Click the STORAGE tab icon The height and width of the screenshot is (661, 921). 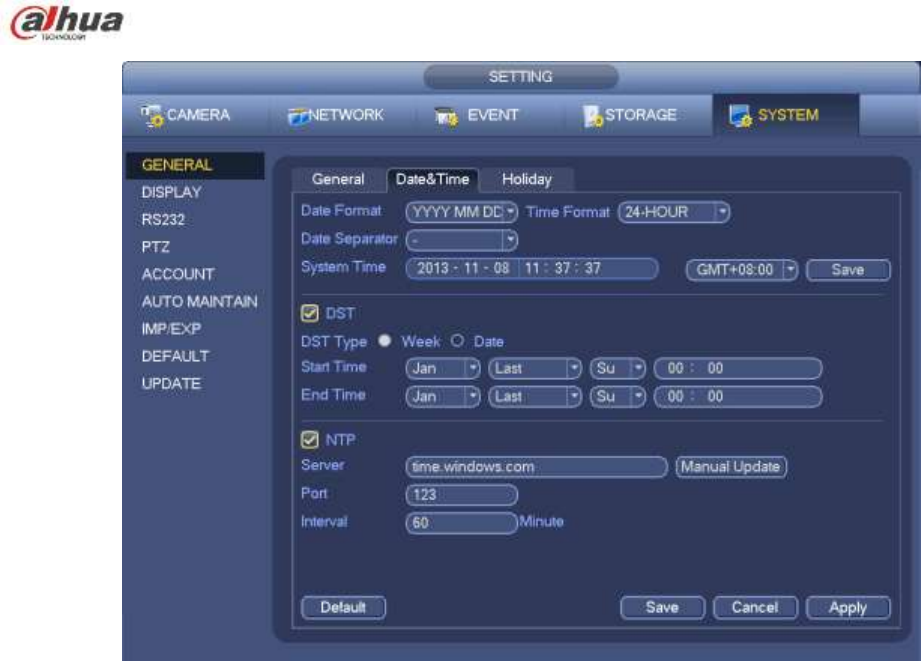pos(593,116)
